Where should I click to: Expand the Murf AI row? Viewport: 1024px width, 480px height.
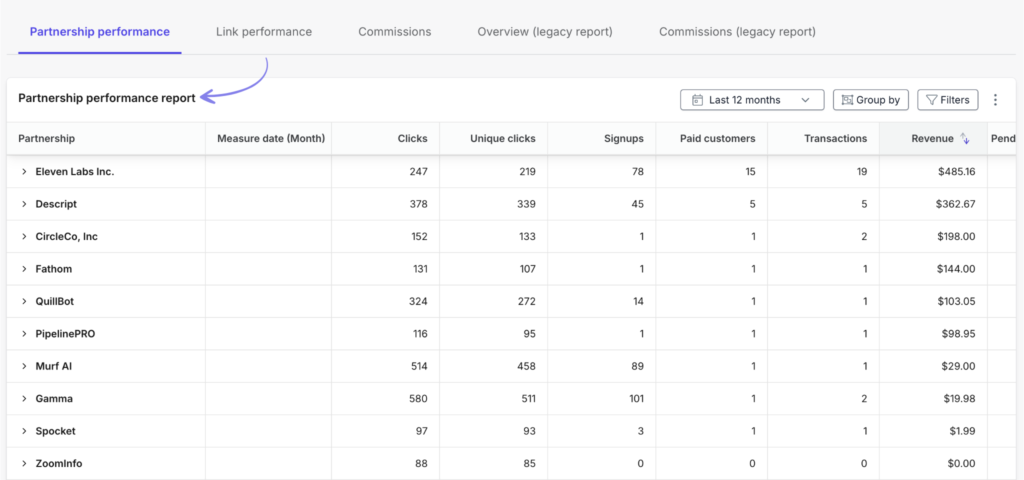point(24,366)
